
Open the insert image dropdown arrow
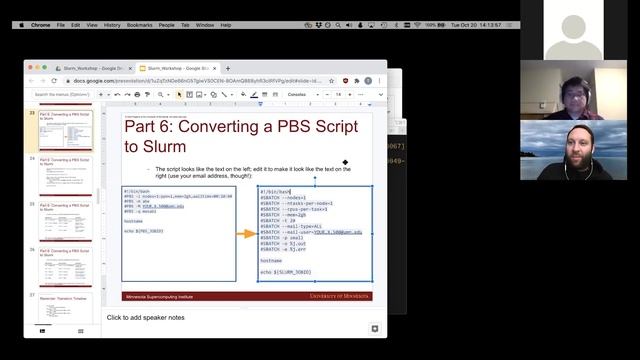(x=205, y=95)
